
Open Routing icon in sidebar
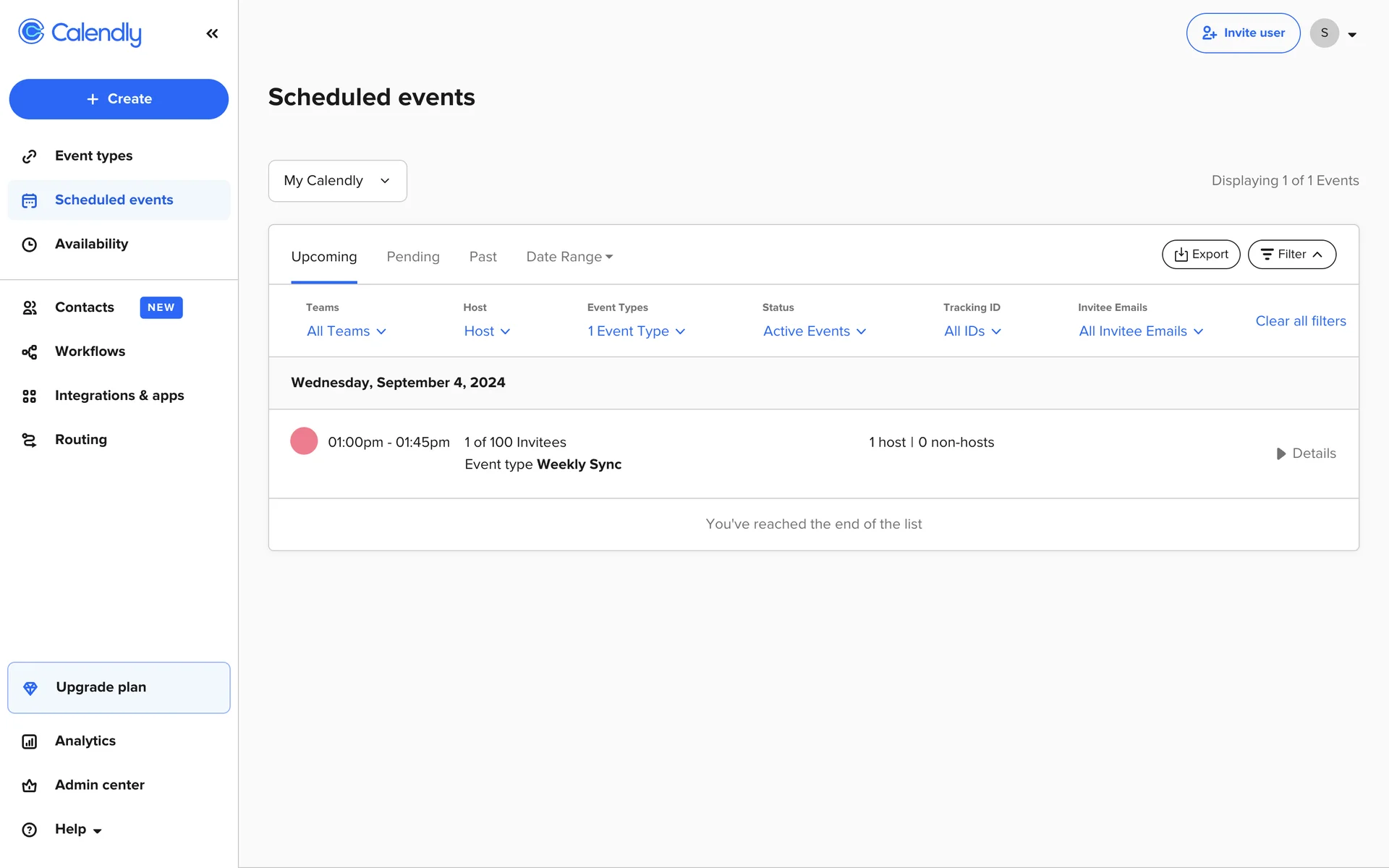pos(29,440)
